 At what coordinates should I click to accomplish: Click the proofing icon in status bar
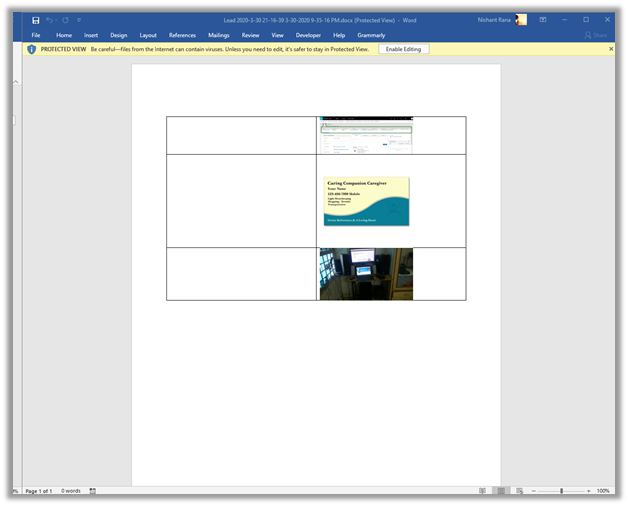[x=93, y=491]
